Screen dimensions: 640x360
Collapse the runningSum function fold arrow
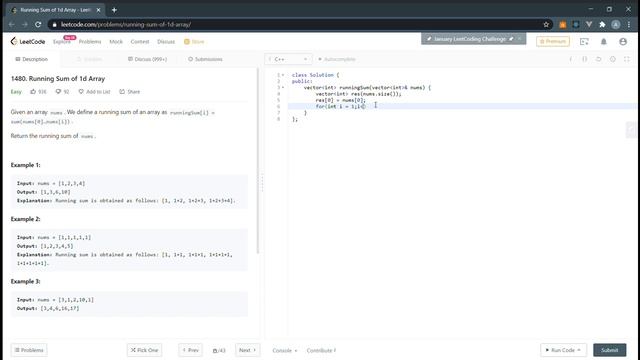283,87
